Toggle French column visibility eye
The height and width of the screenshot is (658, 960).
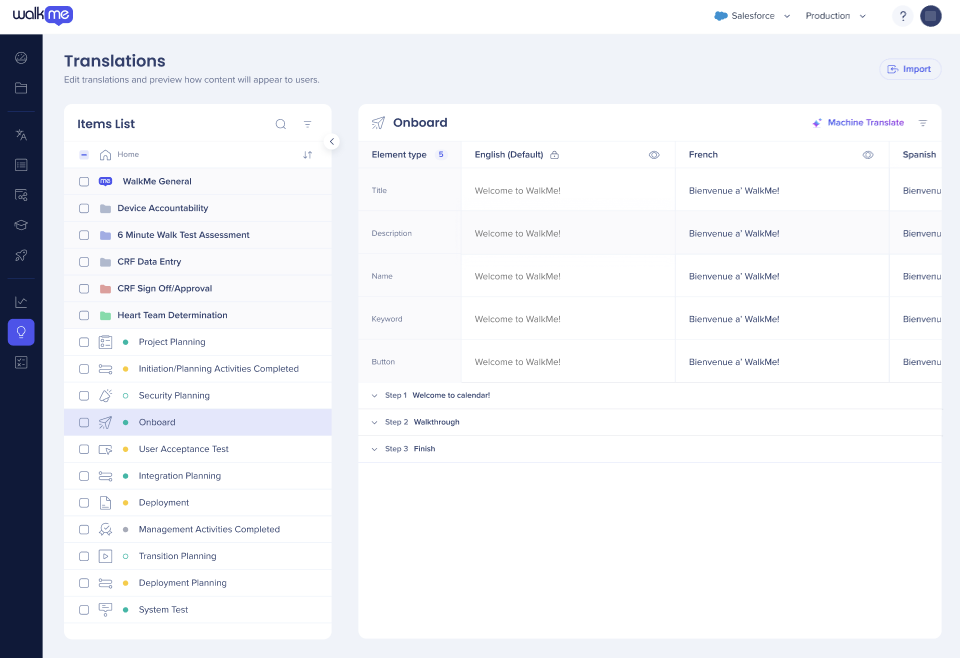867,155
